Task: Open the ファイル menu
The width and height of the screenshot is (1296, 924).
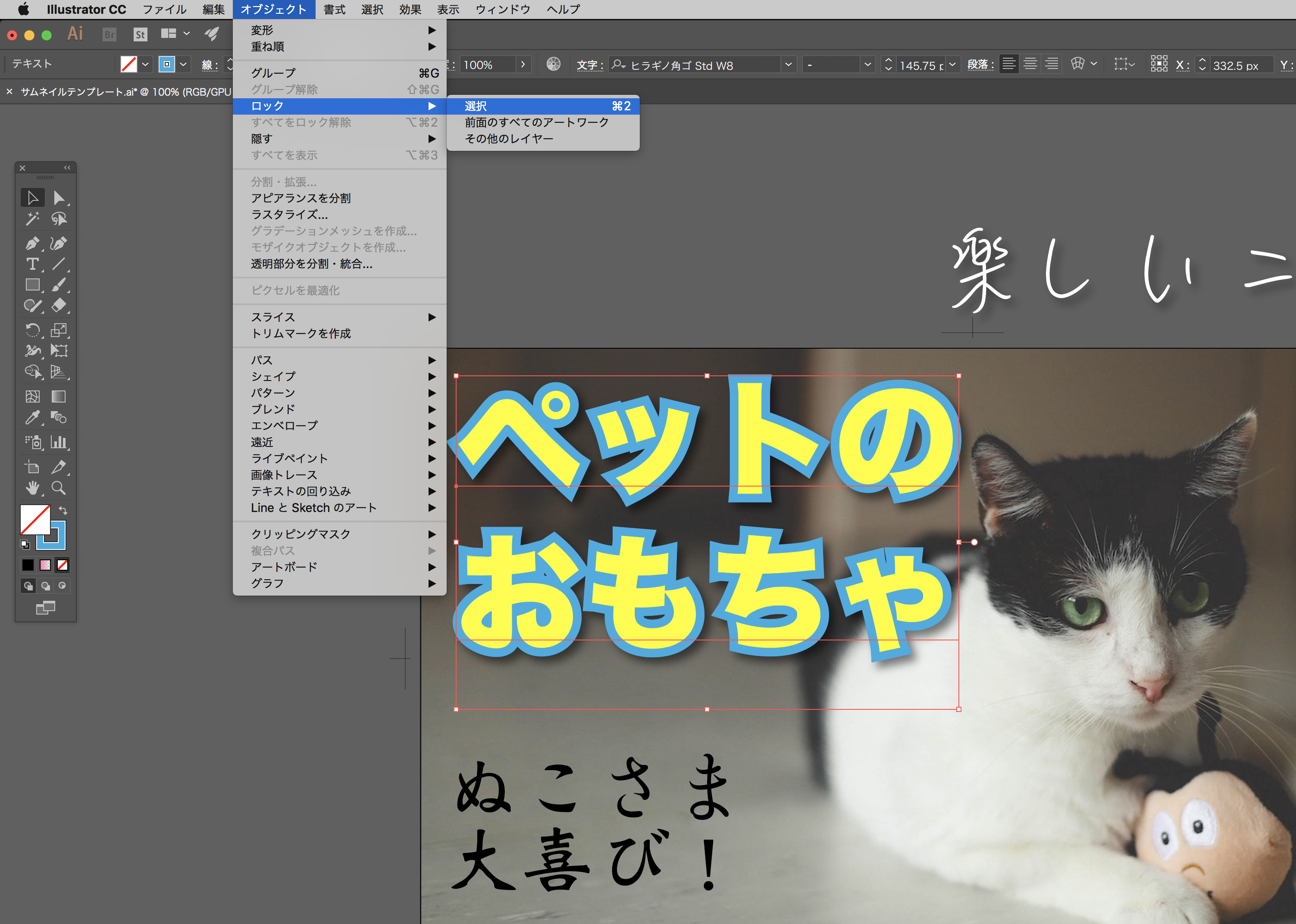Action: [x=165, y=9]
